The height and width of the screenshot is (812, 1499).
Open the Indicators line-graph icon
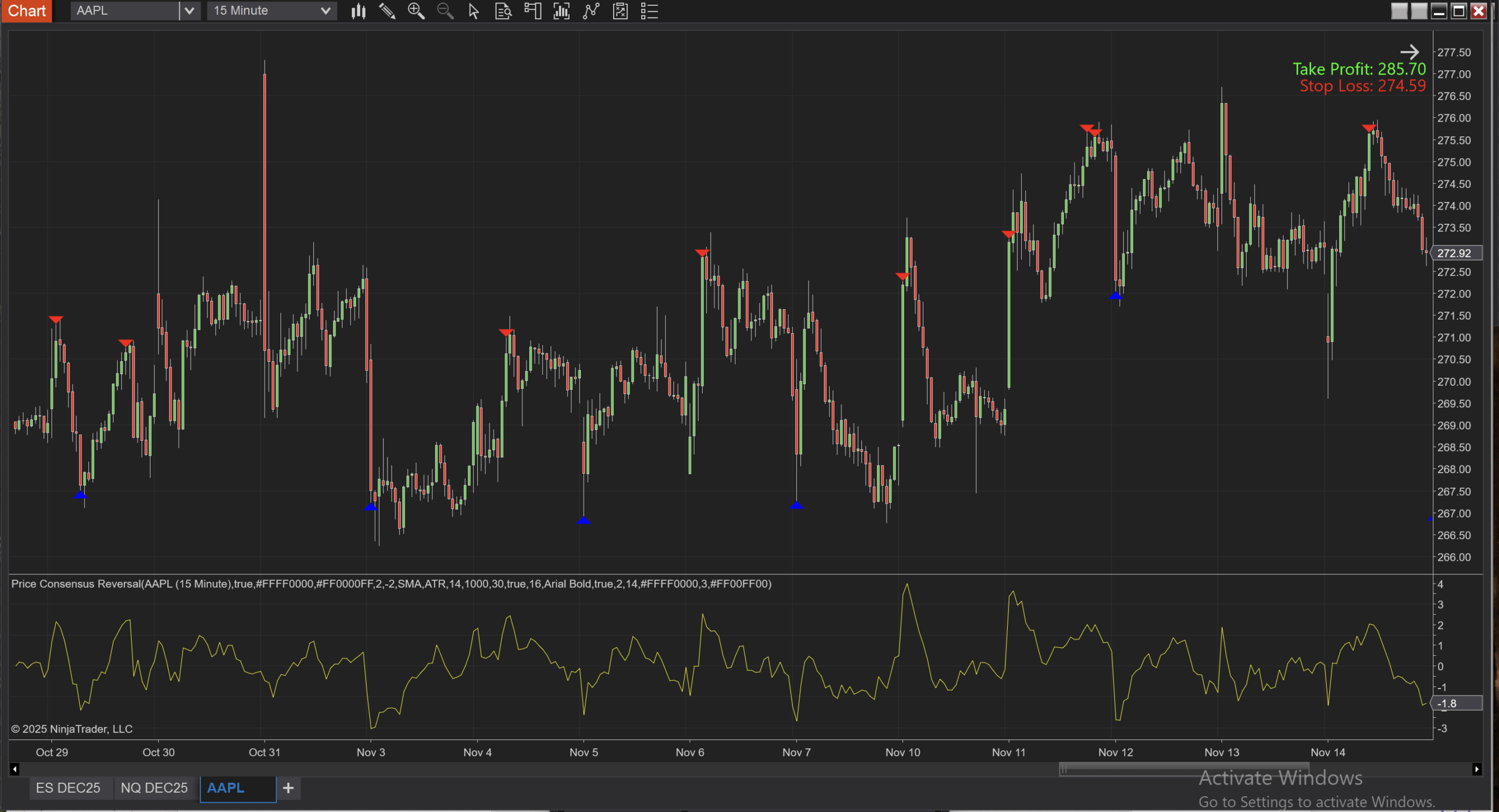tap(591, 11)
